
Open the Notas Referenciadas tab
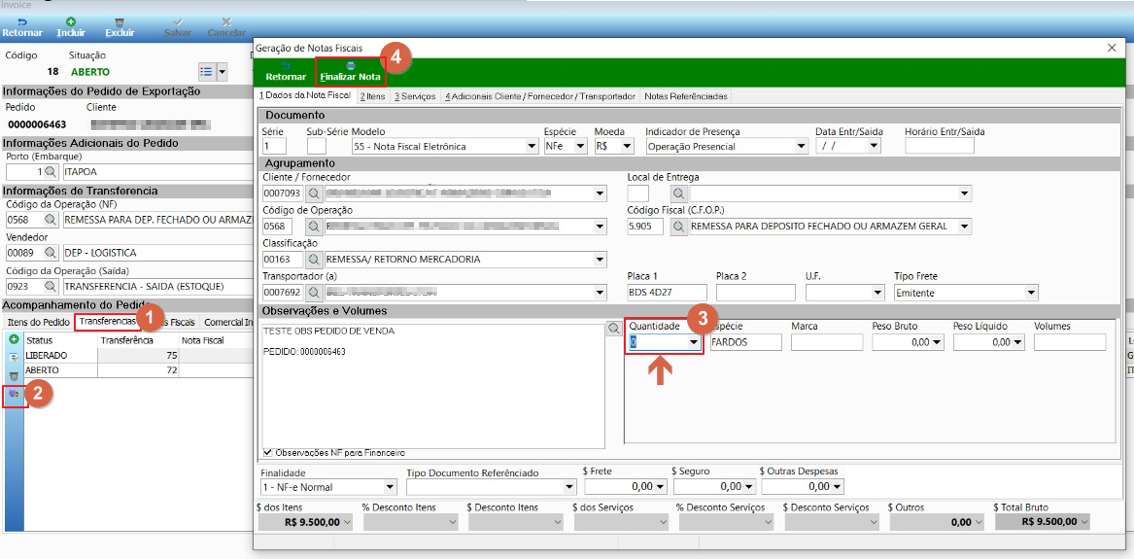tap(686, 95)
